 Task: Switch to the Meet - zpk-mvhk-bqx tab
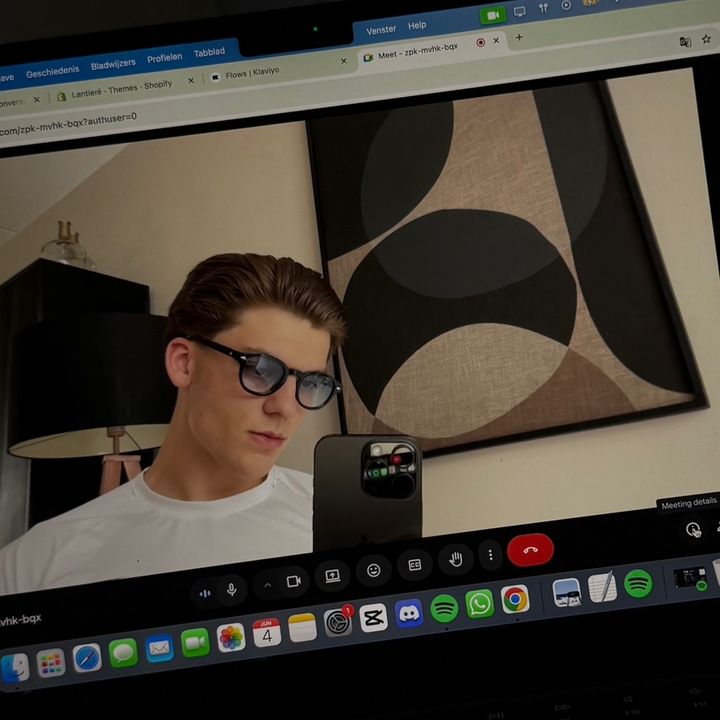click(417, 52)
